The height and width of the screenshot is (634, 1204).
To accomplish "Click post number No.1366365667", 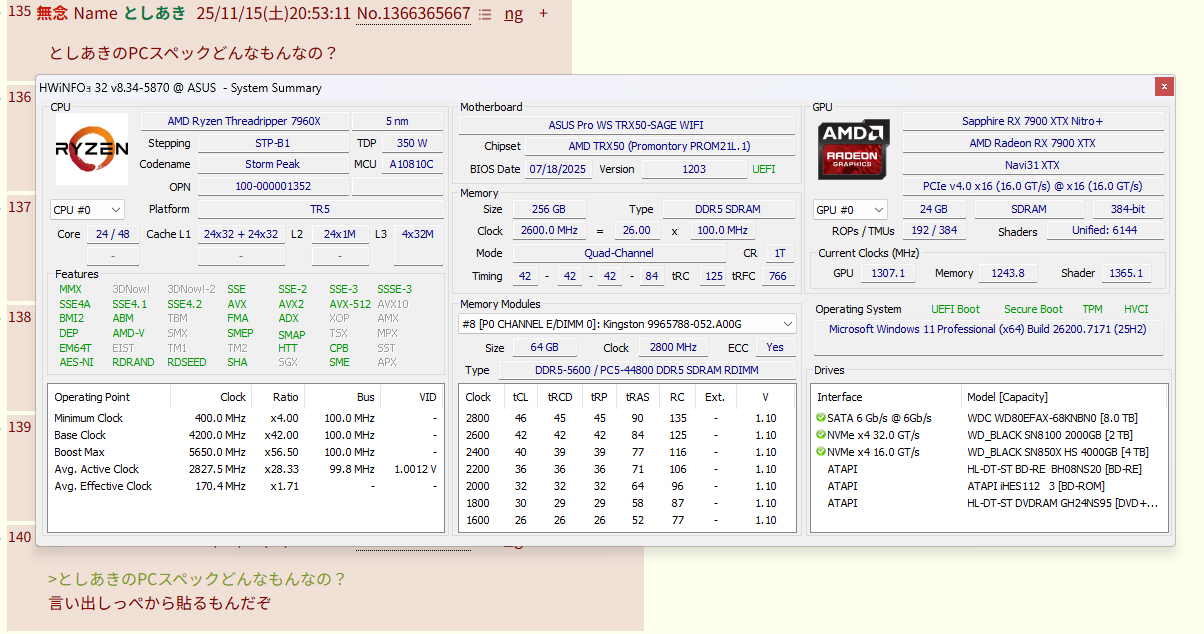I will coord(413,14).
